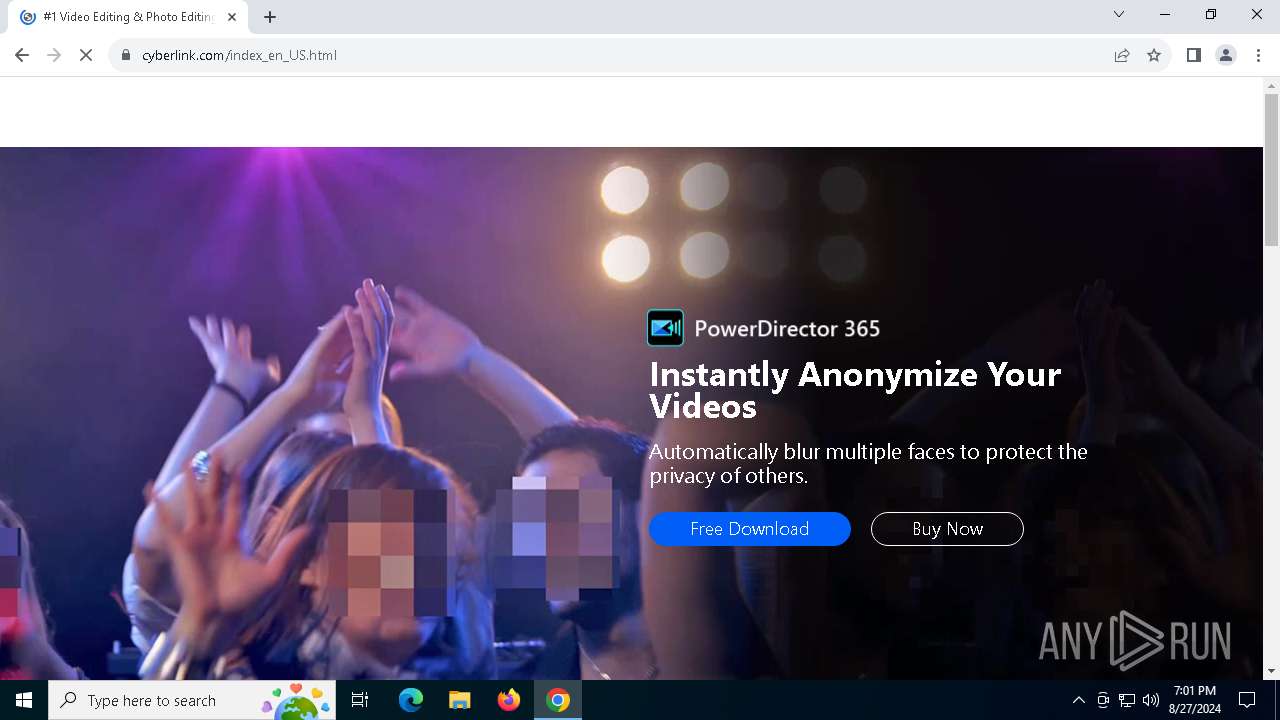Click the Automatically blur multiple faces text
This screenshot has height=720, width=1280.
point(868,463)
